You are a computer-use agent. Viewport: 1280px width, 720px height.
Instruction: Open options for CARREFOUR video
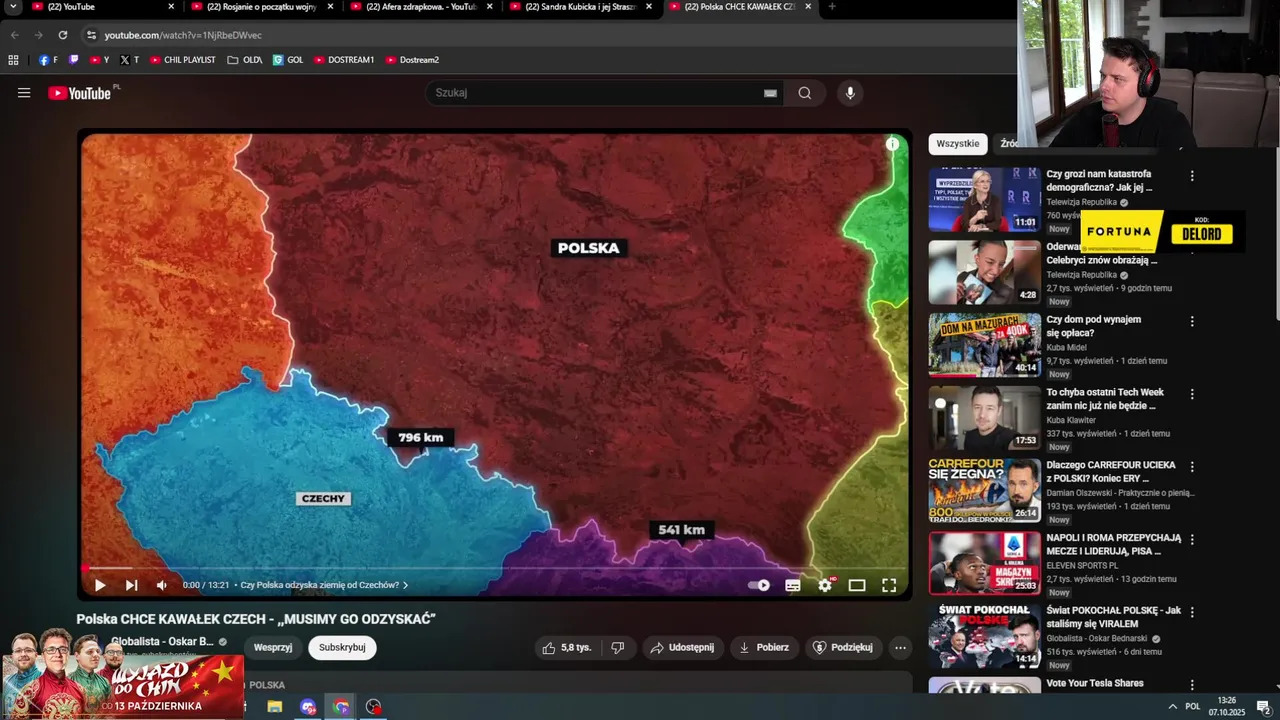click(x=1191, y=467)
